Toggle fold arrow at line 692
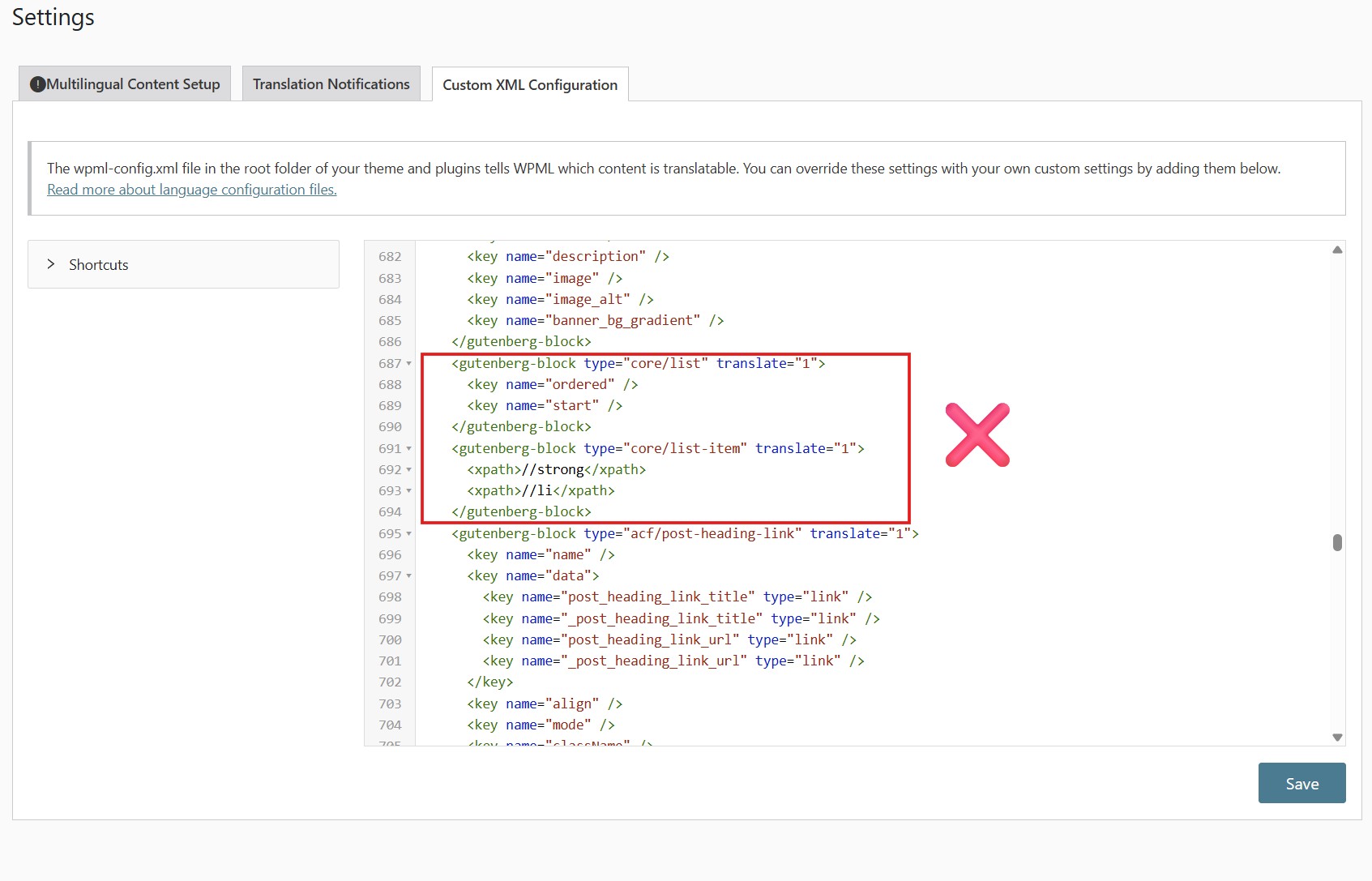Viewport: 1372px width, 881px height. pyautogui.click(x=409, y=470)
